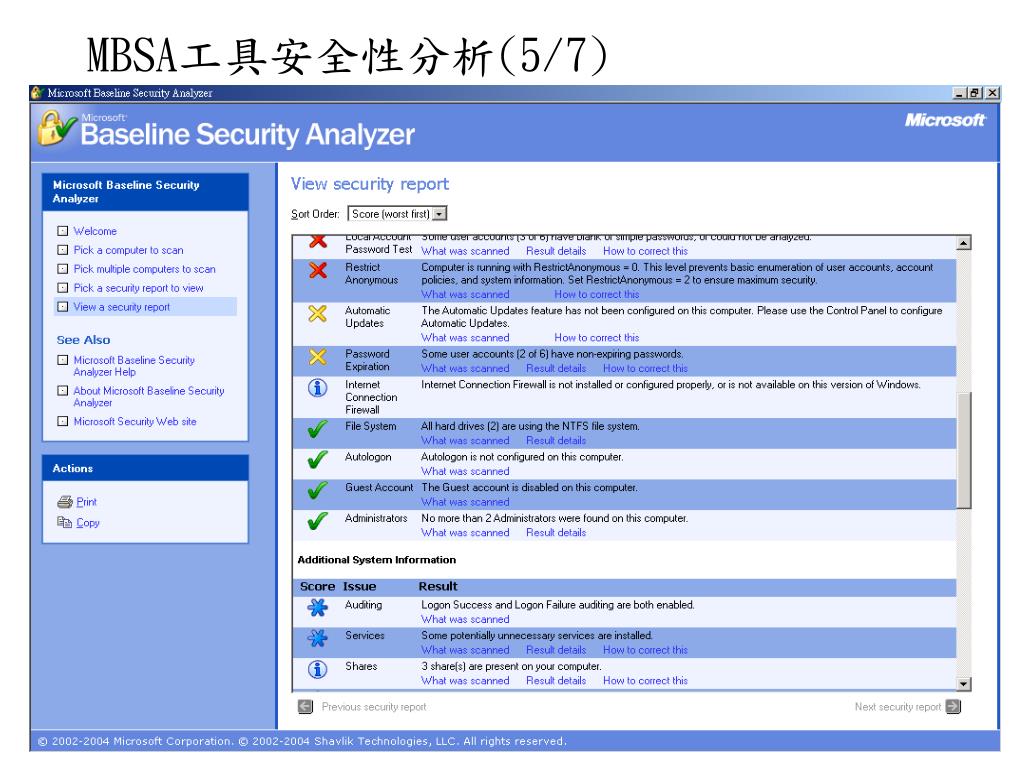Open Pick a security report to view
The image size is (1024, 768).
click(x=138, y=288)
